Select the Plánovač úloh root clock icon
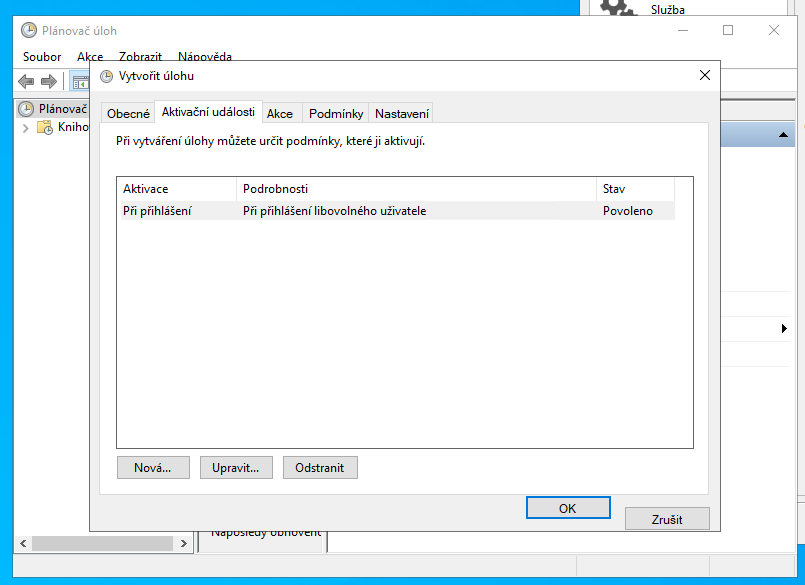The height and width of the screenshot is (585, 805). point(27,109)
